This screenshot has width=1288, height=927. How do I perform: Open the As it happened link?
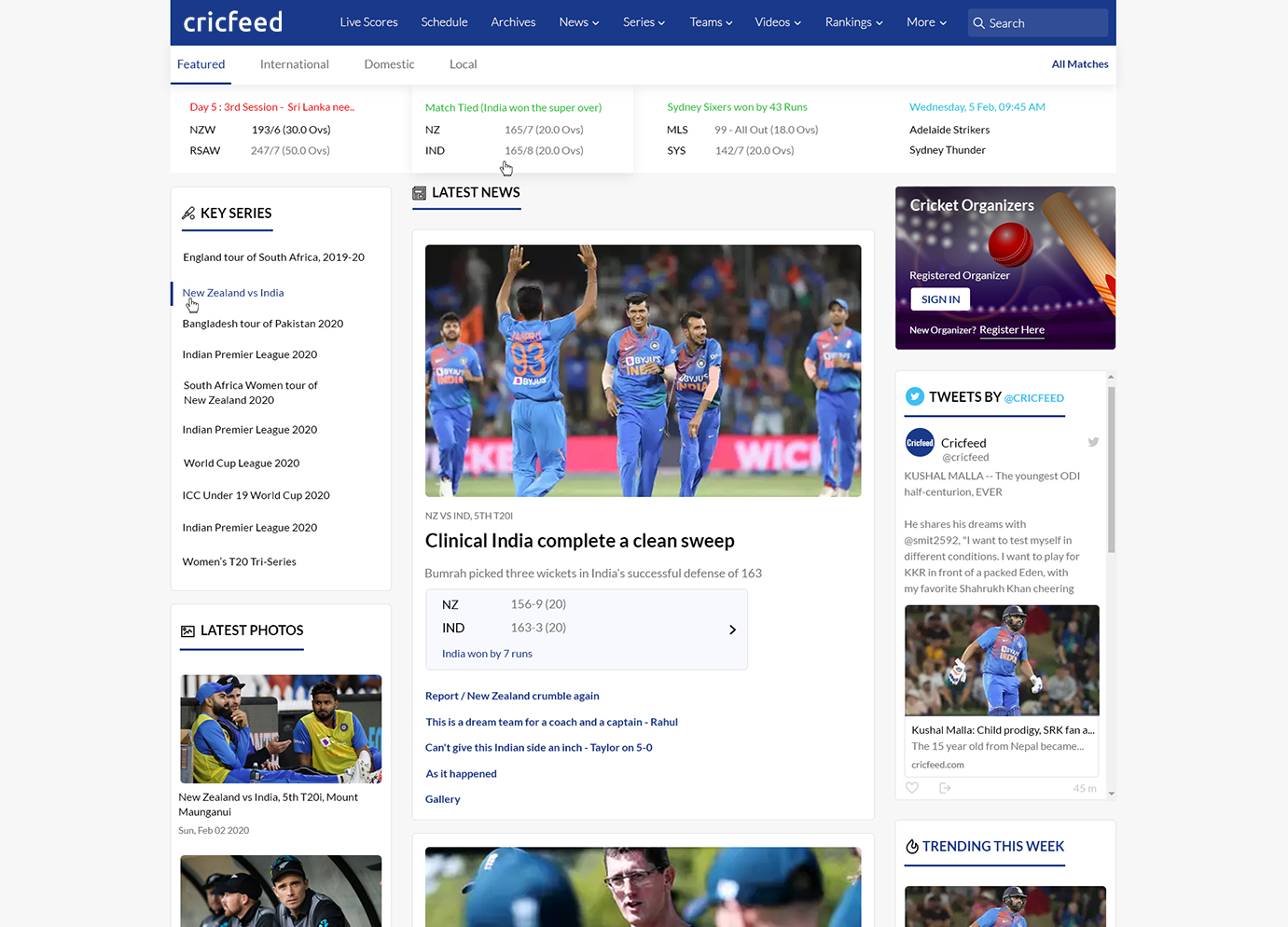coord(461,774)
